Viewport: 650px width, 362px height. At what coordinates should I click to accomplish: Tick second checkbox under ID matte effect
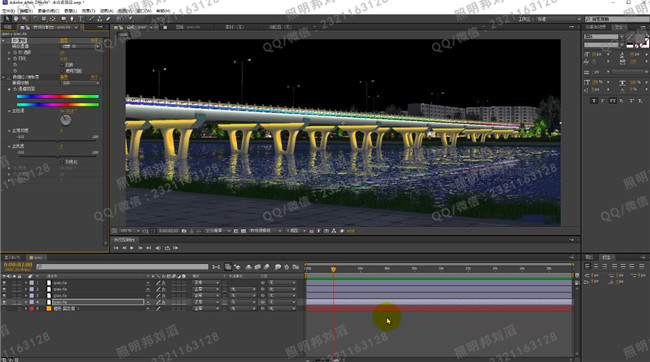click(x=63, y=71)
